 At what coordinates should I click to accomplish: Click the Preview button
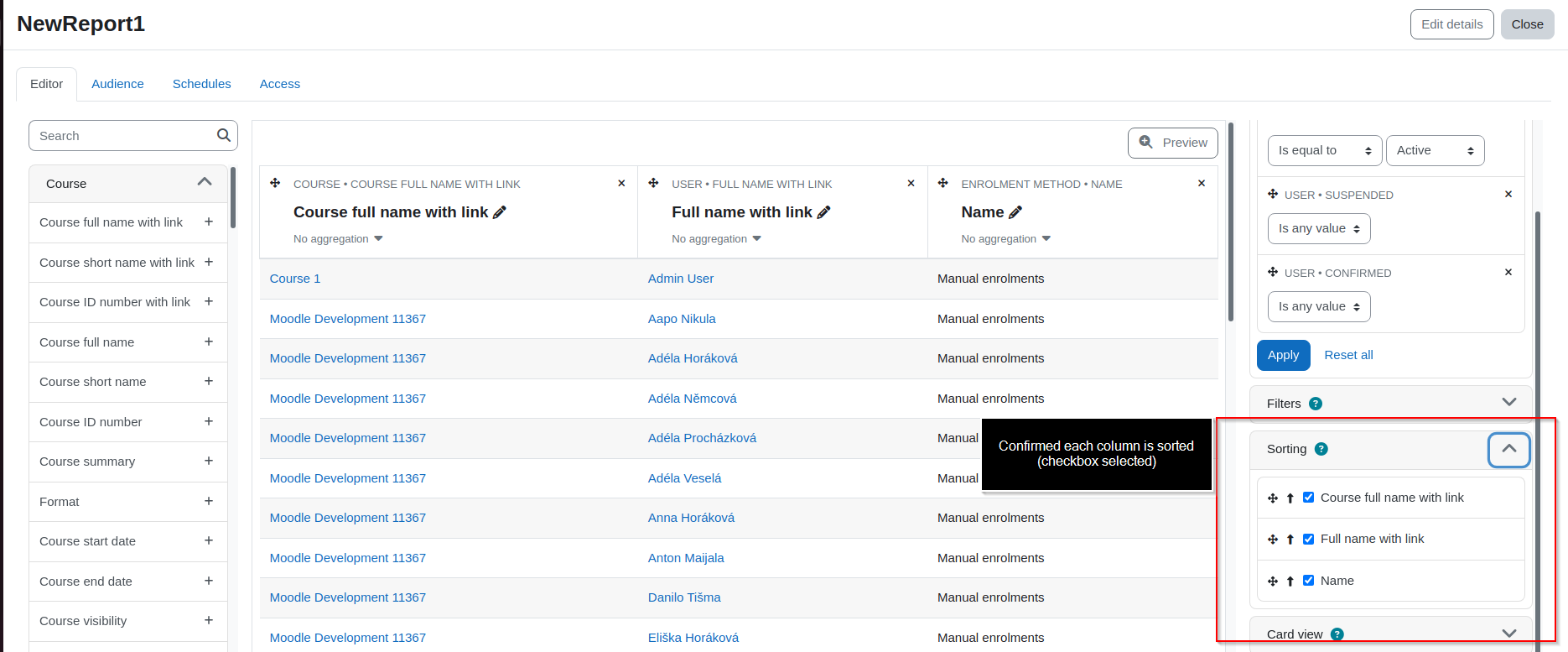(1173, 143)
